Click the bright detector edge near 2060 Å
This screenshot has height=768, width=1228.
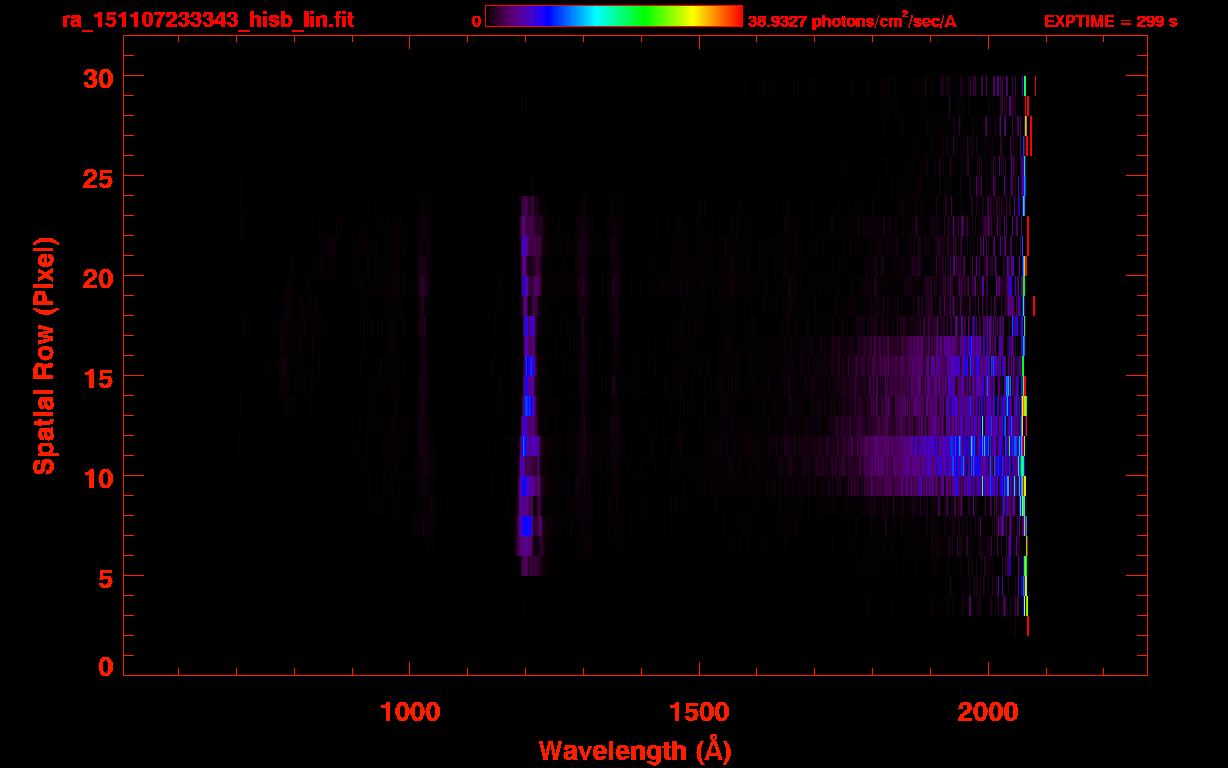pos(1024,355)
